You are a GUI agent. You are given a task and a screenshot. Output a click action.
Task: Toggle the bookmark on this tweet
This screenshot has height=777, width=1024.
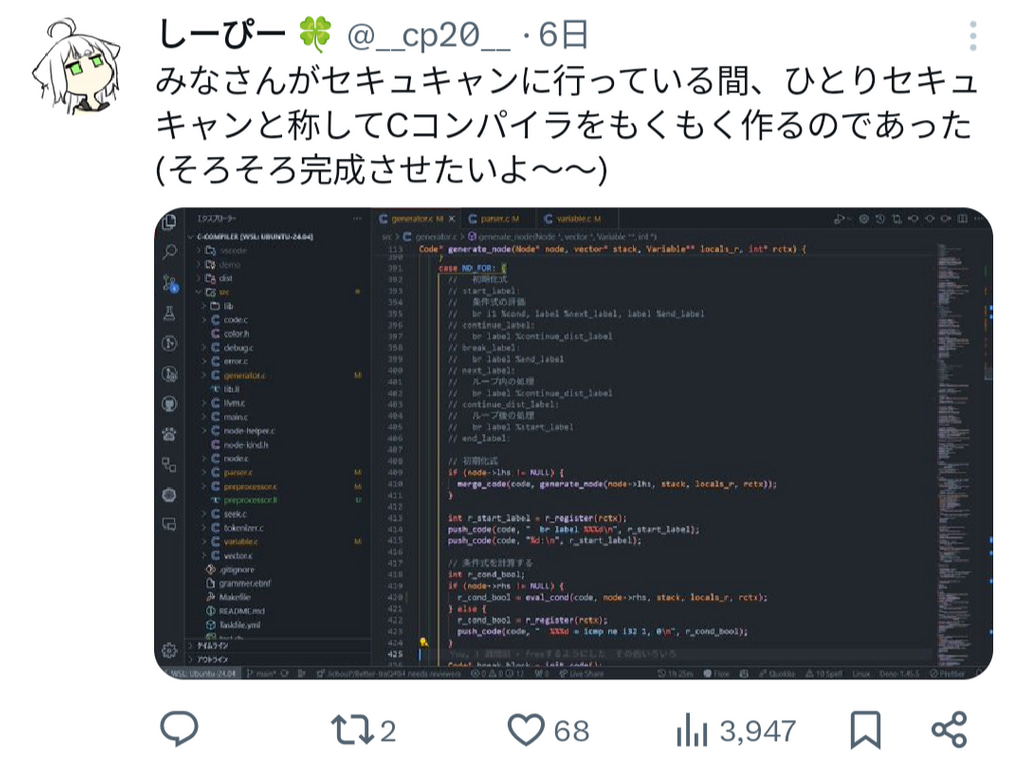coord(865,729)
